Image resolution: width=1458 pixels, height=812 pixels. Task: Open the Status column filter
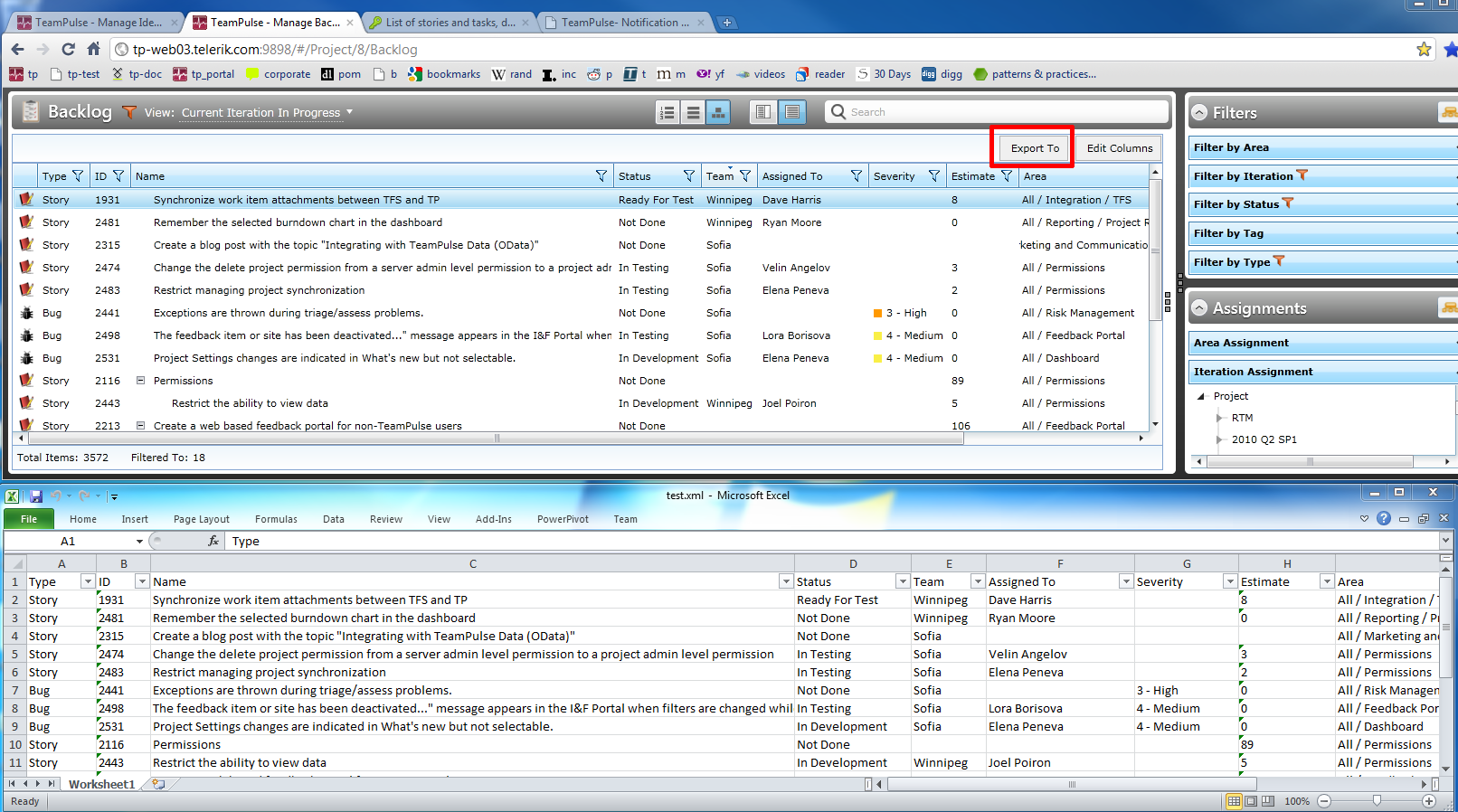click(x=689, y=176)
